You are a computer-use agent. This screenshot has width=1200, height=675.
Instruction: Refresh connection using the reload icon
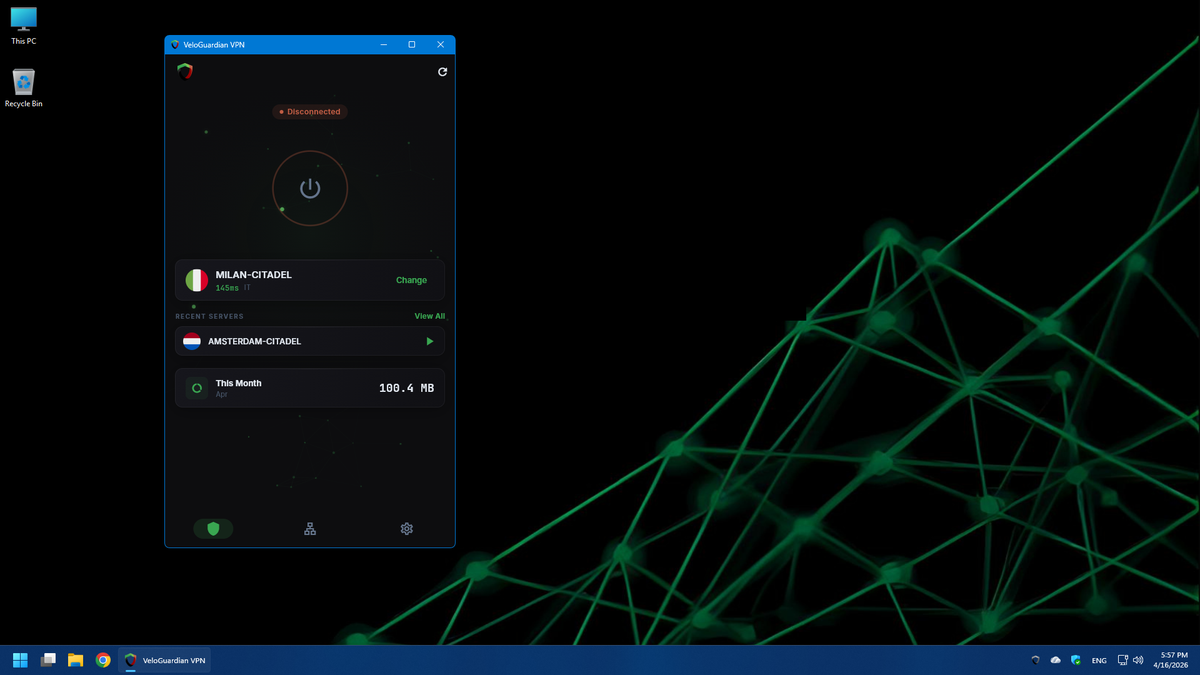point(442,71)
